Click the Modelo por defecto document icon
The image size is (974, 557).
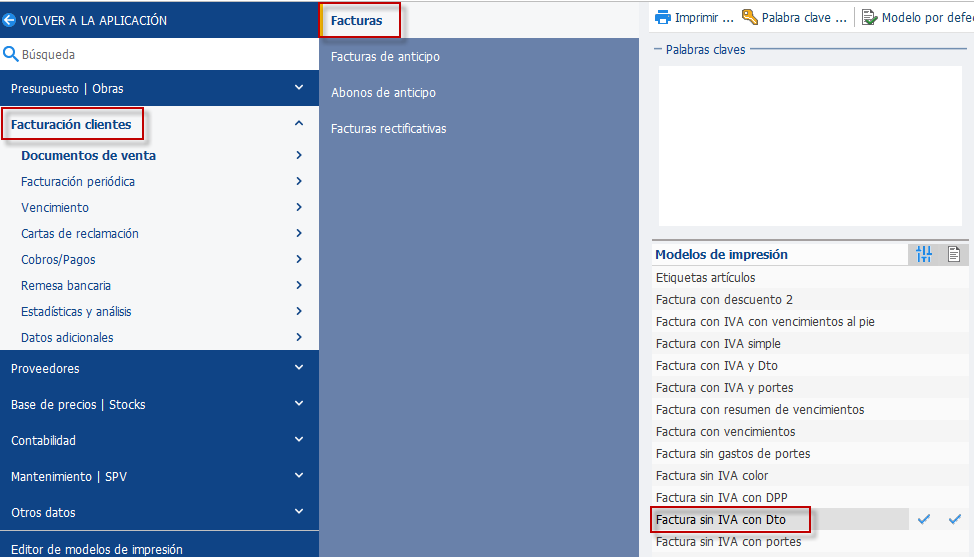869,17
